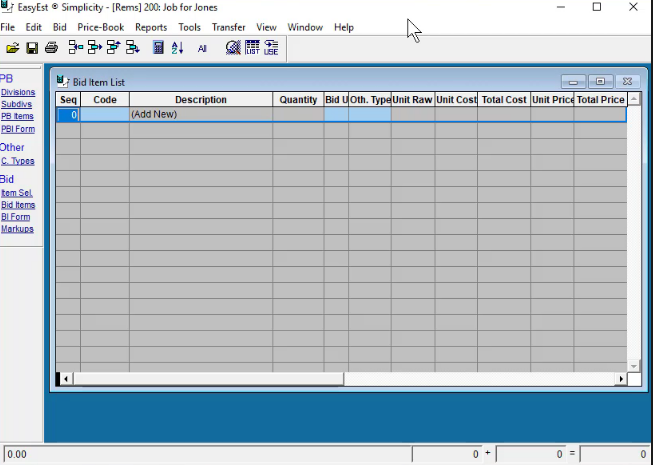Click the magnifier search toolbar icon
This screenshot has width=653, height=465.
(x=233, y=47)
